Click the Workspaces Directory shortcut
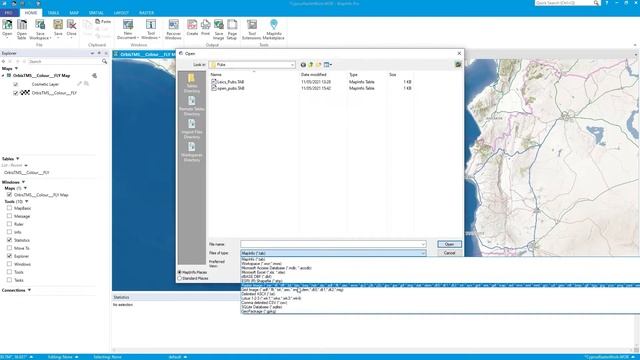The image size is (640, 360). pos(191,152)
